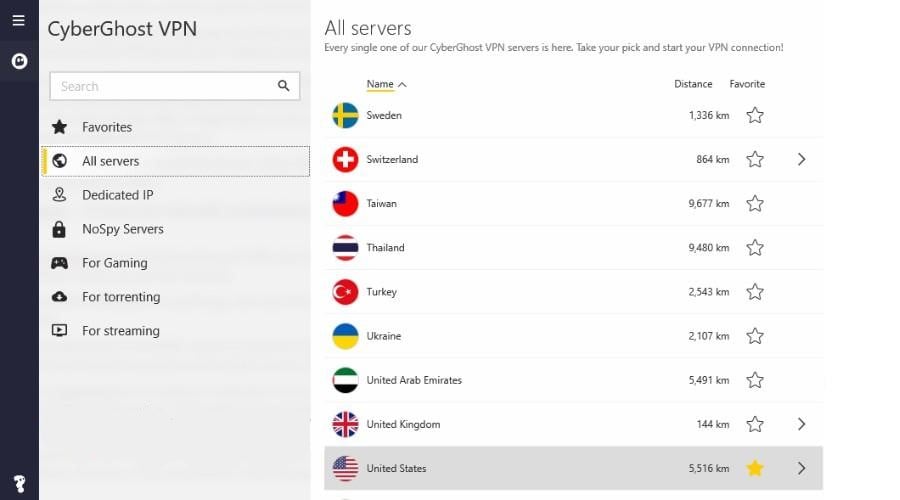Favorite the Sweden server
This screenshot has height=500, width=900.
coord(755,115)
